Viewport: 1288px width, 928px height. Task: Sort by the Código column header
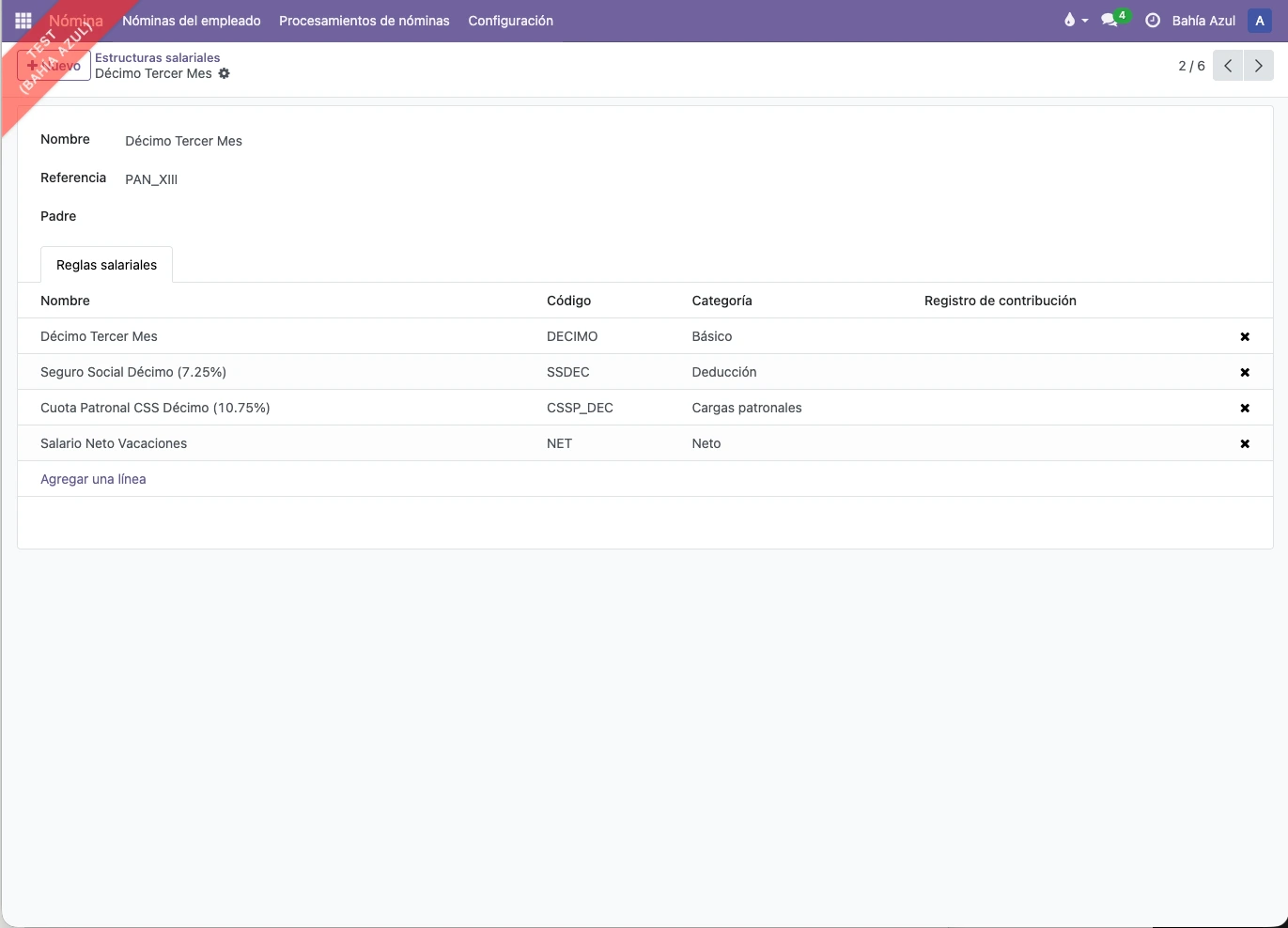pyautogui.click(x=569, y=301)
